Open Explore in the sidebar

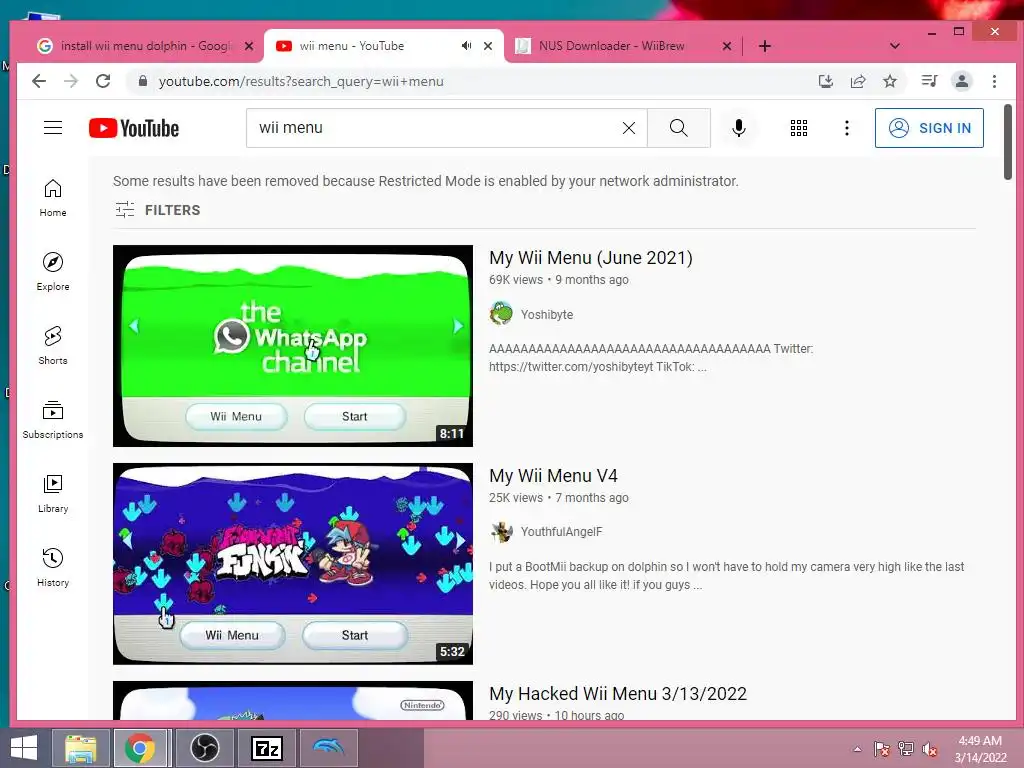pyautogui.click(x=53, y=272)
